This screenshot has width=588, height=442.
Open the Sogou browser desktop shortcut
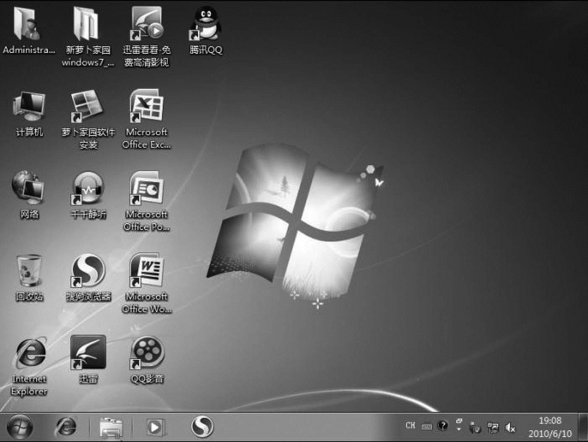point(88,277)
